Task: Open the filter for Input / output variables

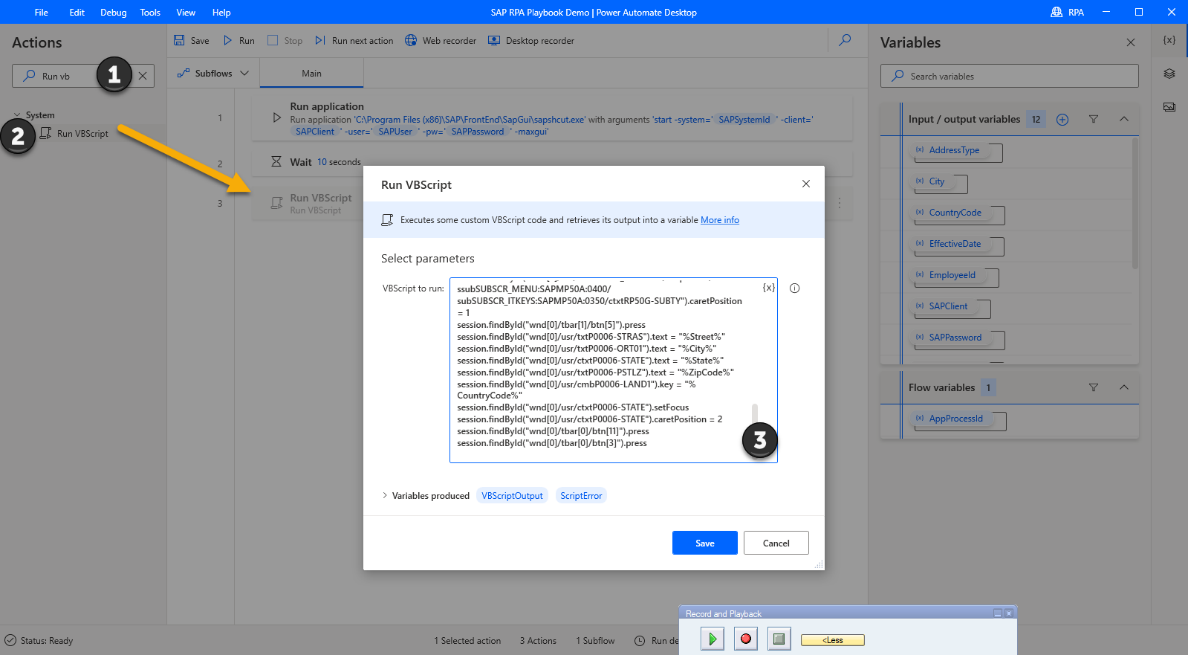Action: tap(1092, 118)
